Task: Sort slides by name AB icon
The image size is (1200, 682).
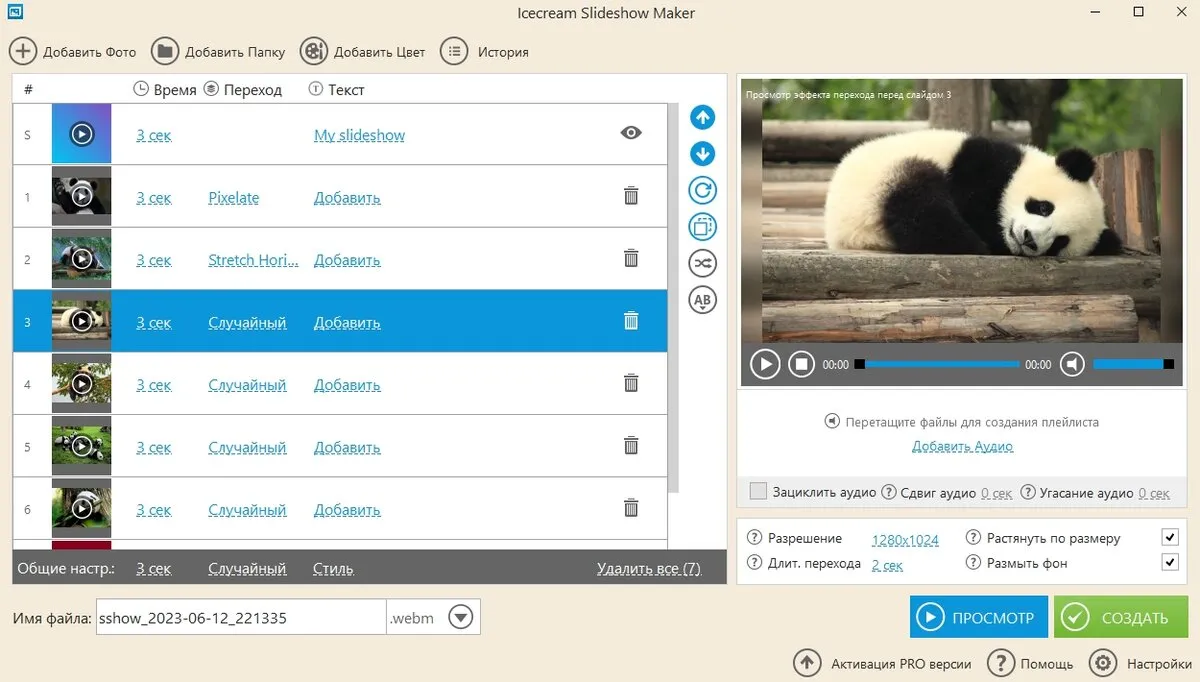Action: tap(703, 299)
